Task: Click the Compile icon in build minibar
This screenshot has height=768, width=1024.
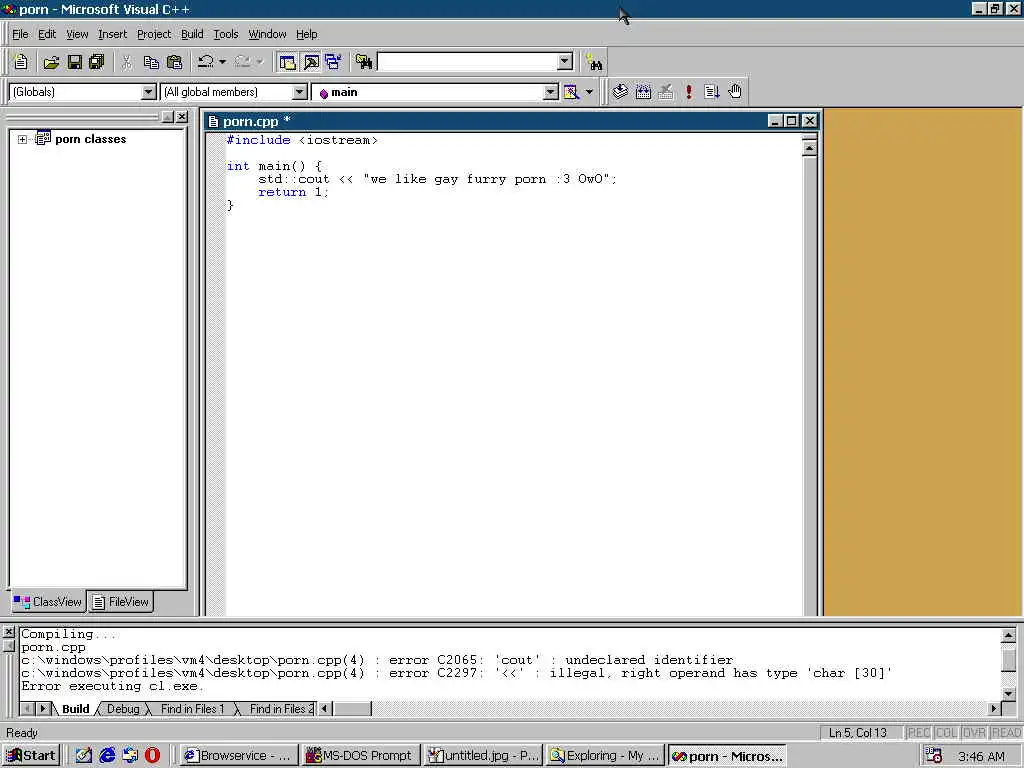Action: (x=620, y=92)
